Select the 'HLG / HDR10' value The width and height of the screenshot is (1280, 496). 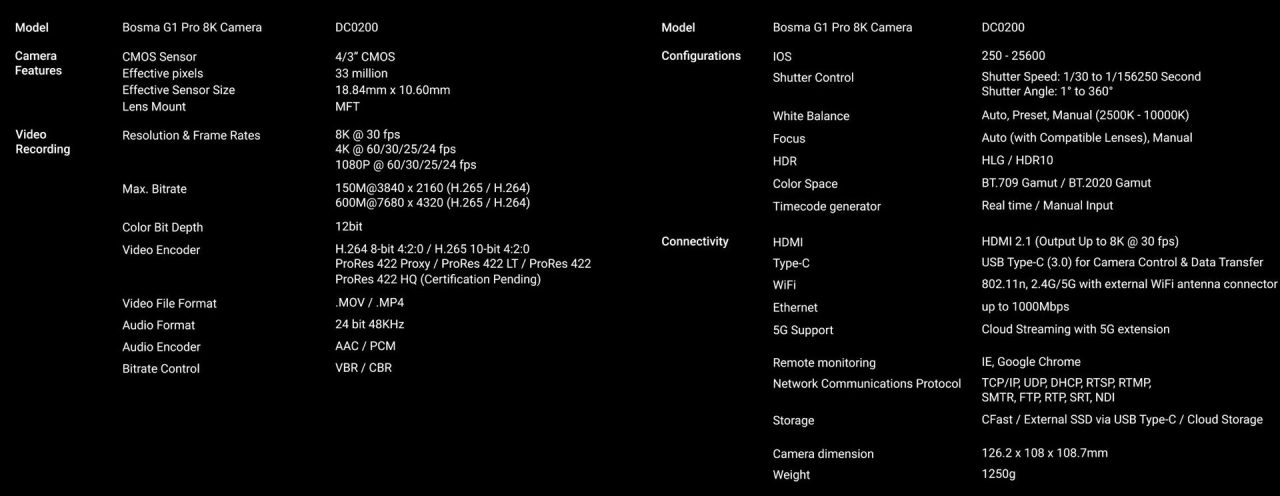(x=1017, y=160)
